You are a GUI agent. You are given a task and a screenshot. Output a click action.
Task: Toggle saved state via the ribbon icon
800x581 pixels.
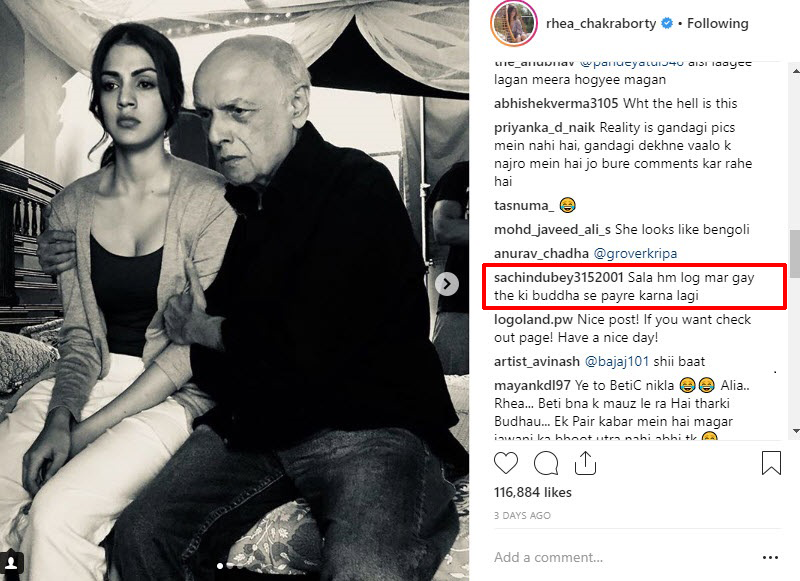[x=771, y=463]
